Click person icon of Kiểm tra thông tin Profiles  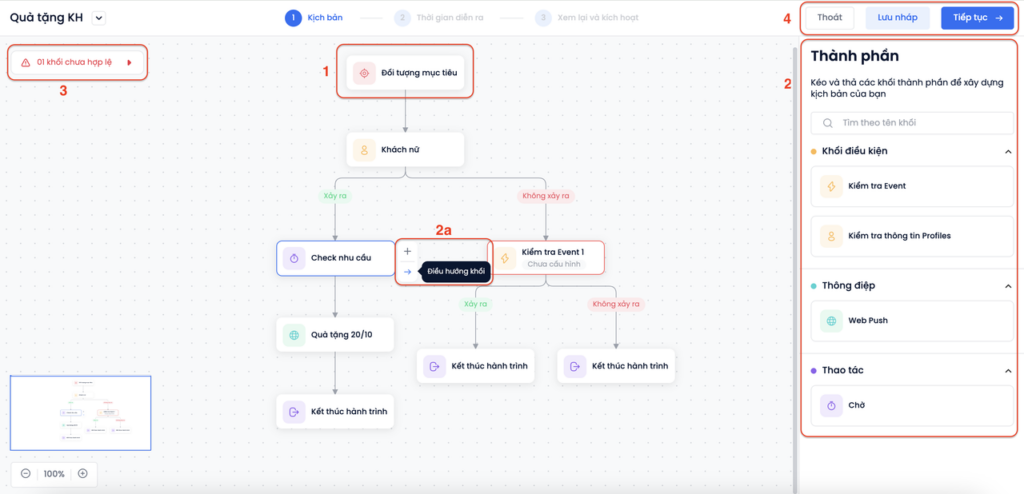pos(831,236)
